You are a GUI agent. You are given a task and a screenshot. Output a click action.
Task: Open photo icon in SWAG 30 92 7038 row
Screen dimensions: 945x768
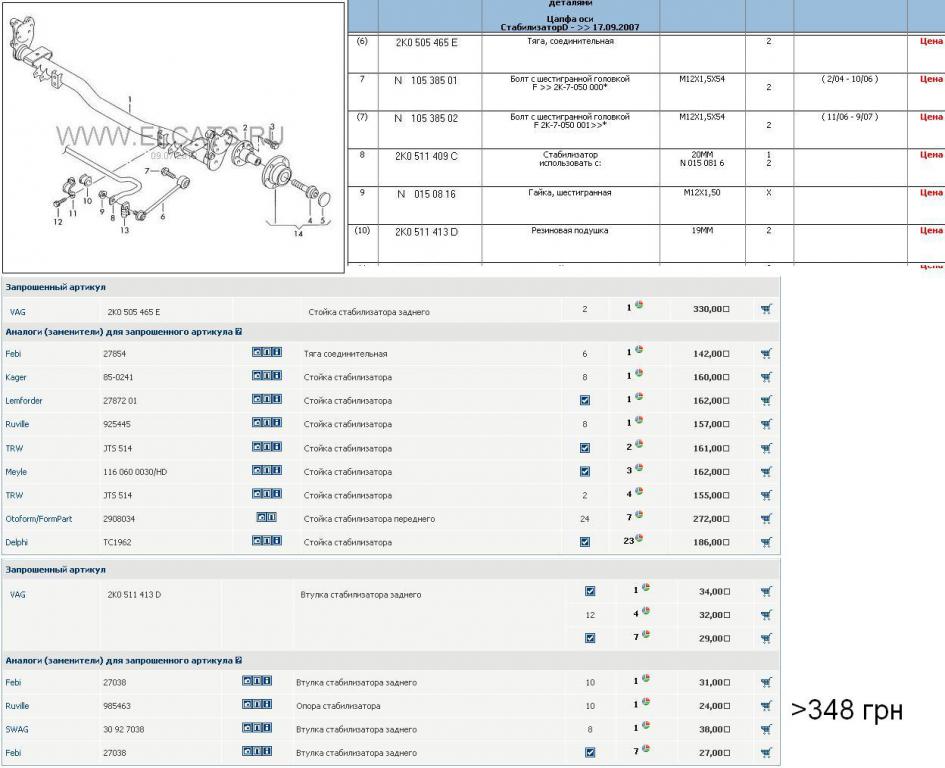(x=247, y=728)
